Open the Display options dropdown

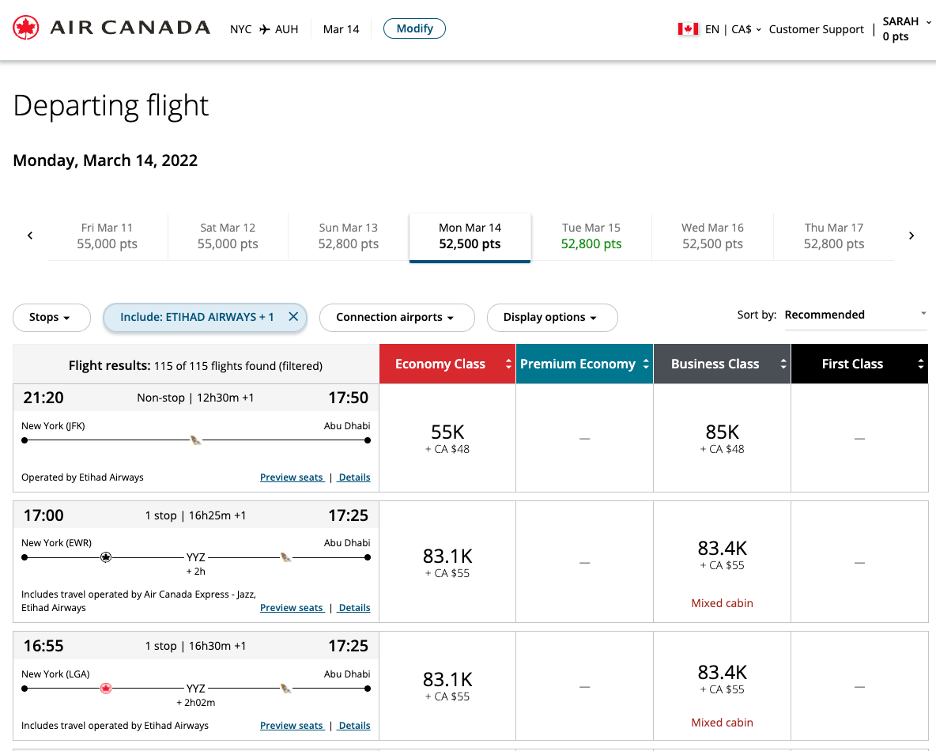pyautogui.click(x=552, y=317)
